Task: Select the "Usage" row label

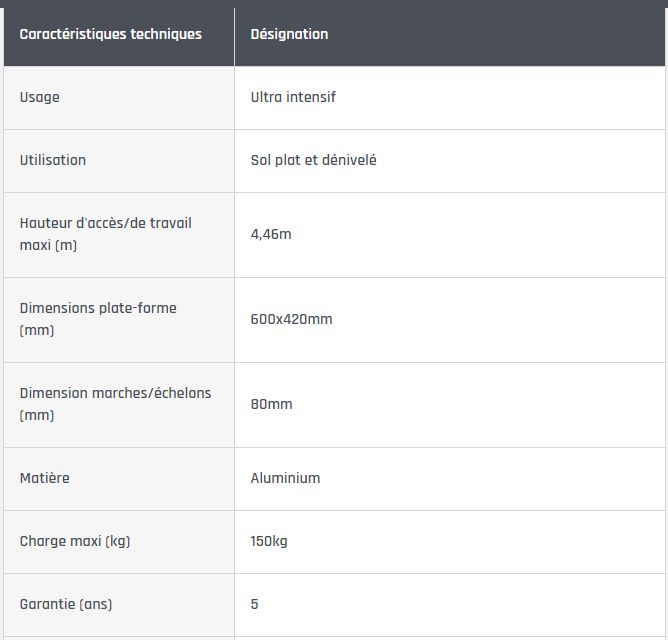Action: (x=40, y=97)
